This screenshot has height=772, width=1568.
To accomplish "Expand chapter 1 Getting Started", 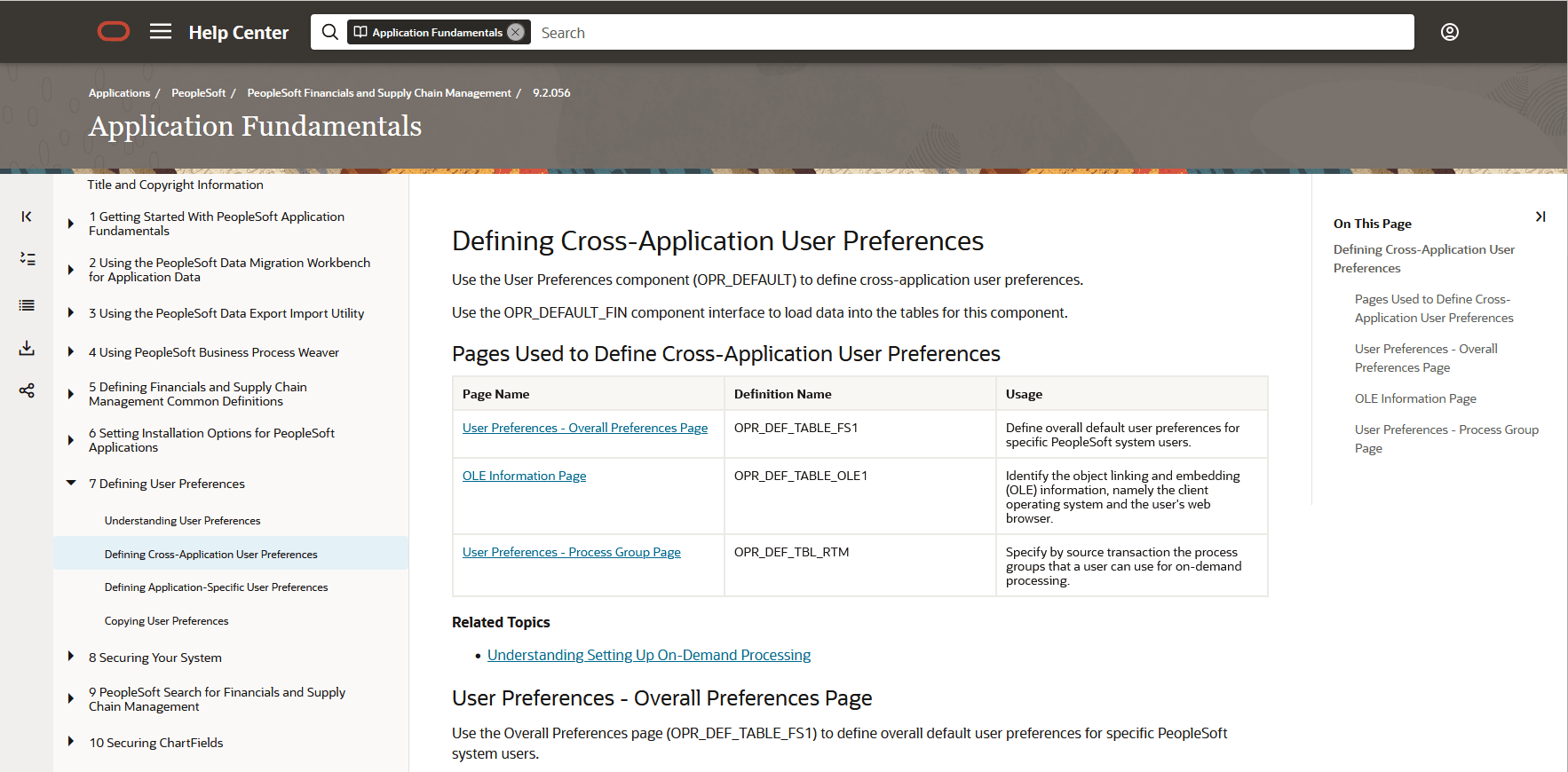I will tap(70, 224).
